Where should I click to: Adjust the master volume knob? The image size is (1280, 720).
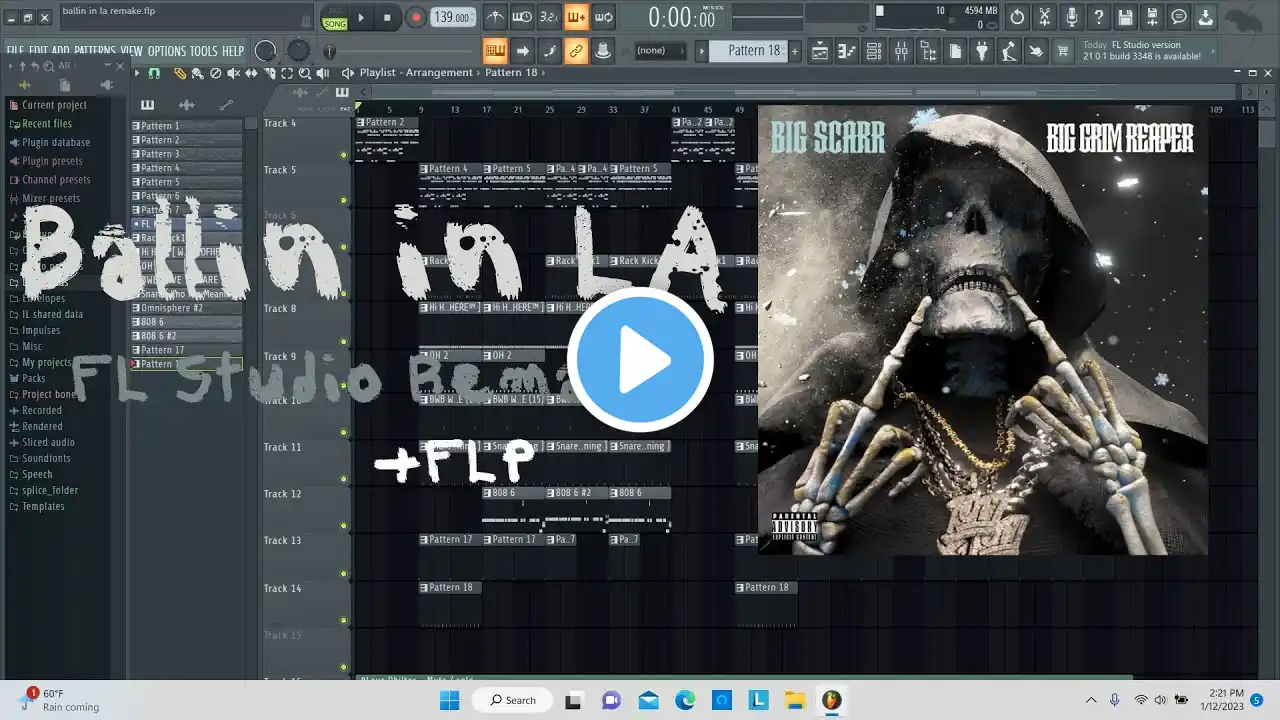265,51
